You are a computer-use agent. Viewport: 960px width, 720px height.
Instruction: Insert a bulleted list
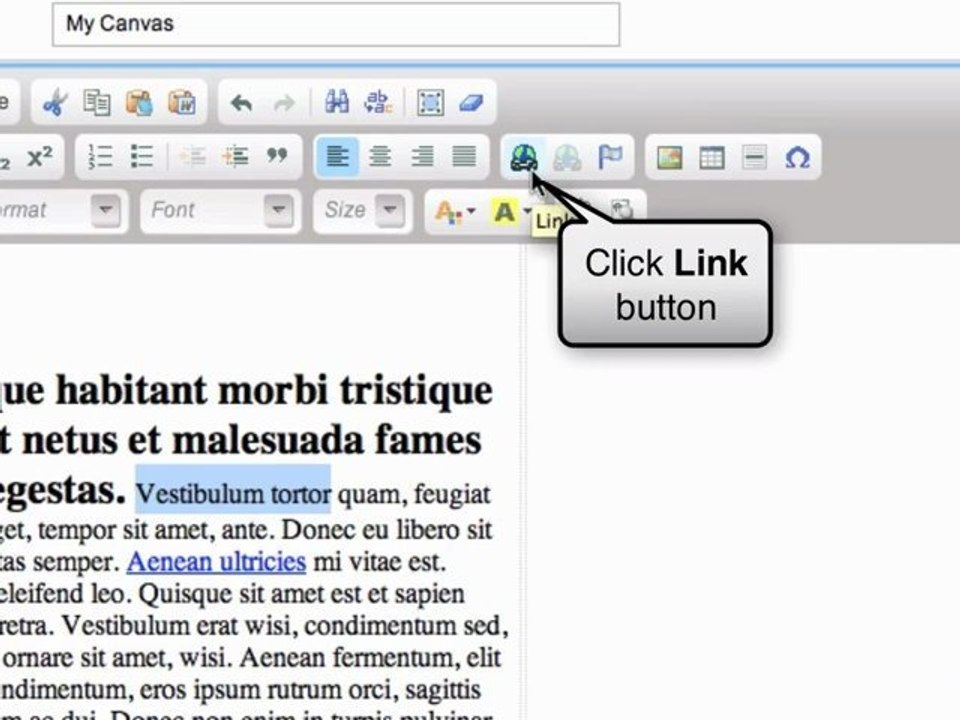pos(142,157)
